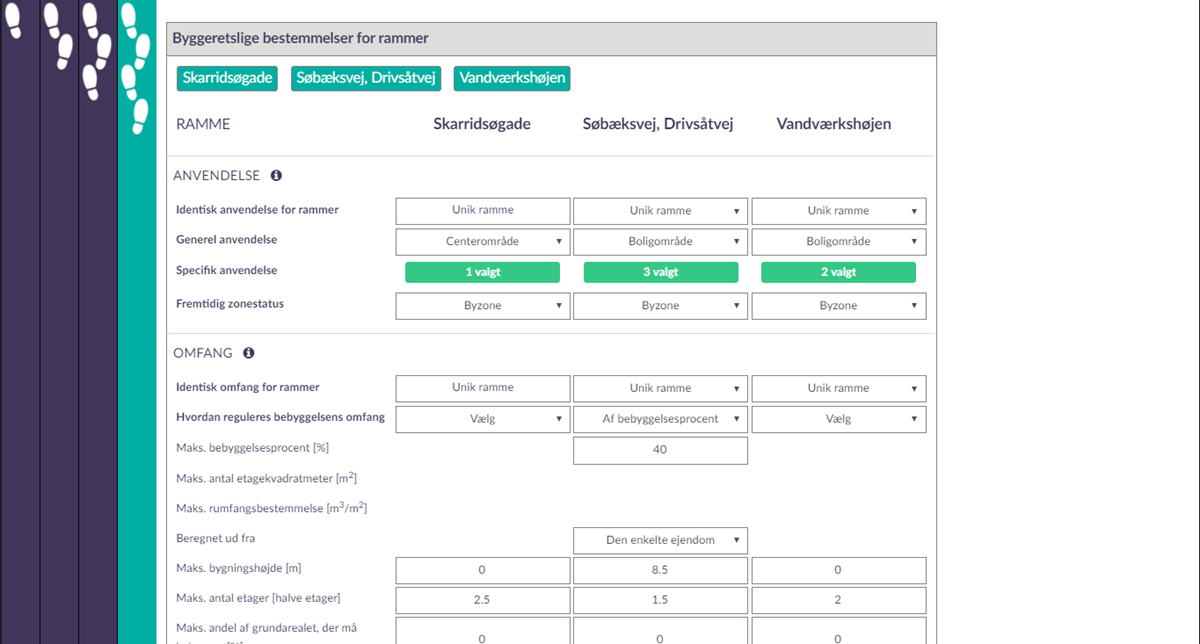1200x644 pixels.
Task: Open the single-footprint first step strip
Action: tap(19, 320)
